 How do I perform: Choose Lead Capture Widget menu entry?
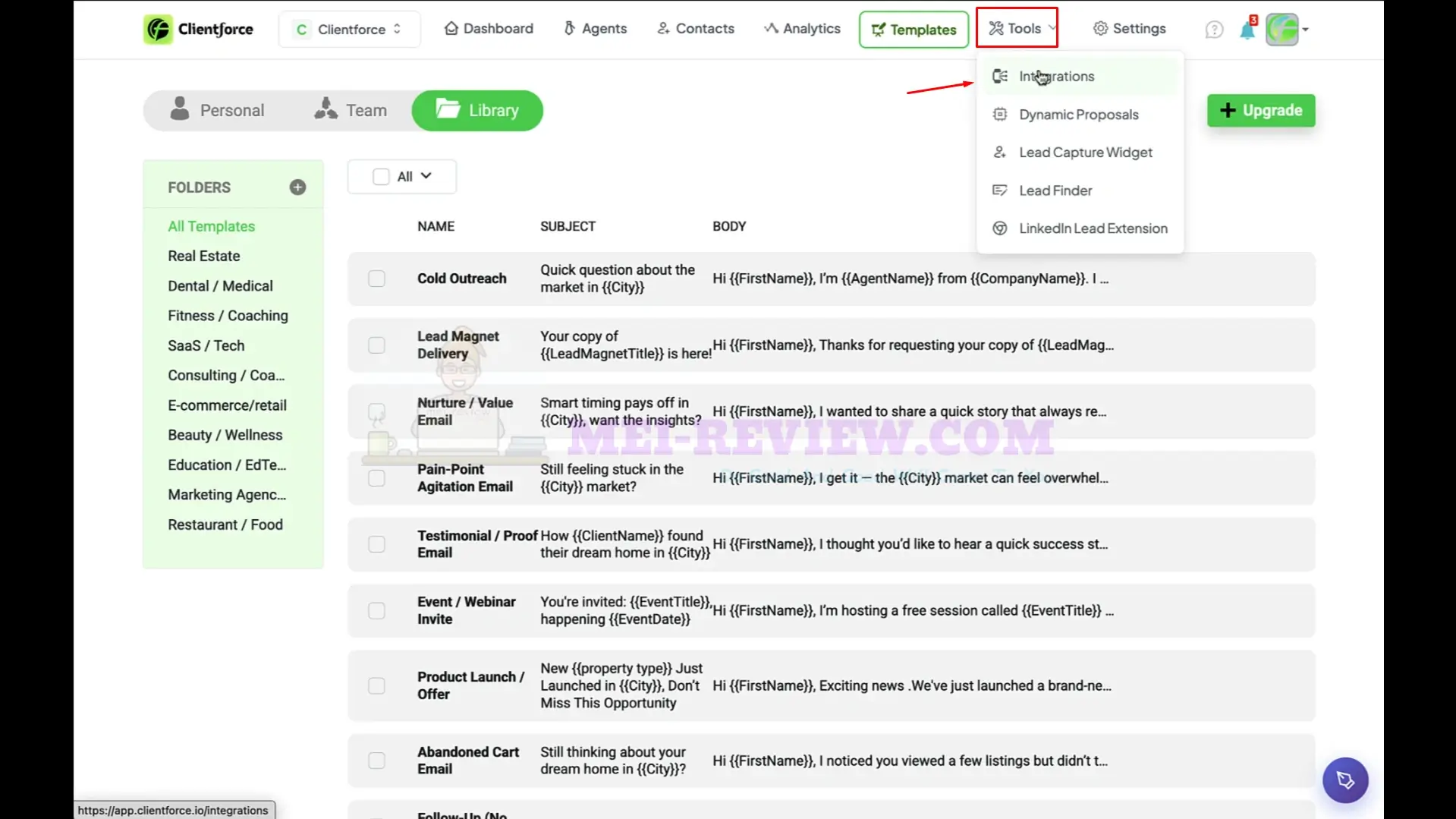coord(1080,153)
